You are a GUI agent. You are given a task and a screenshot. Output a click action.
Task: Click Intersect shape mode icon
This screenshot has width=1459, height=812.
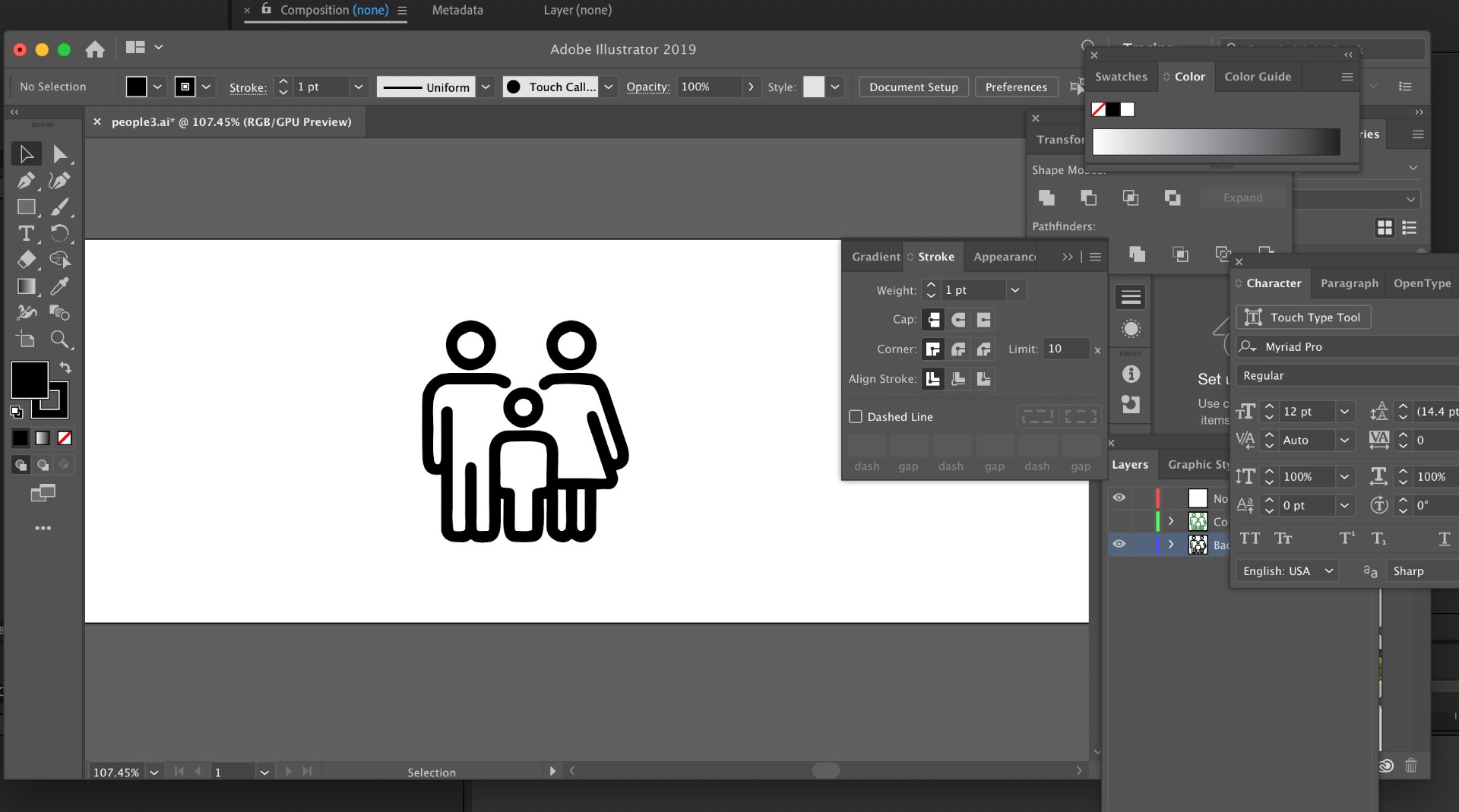click(1131, 197)
